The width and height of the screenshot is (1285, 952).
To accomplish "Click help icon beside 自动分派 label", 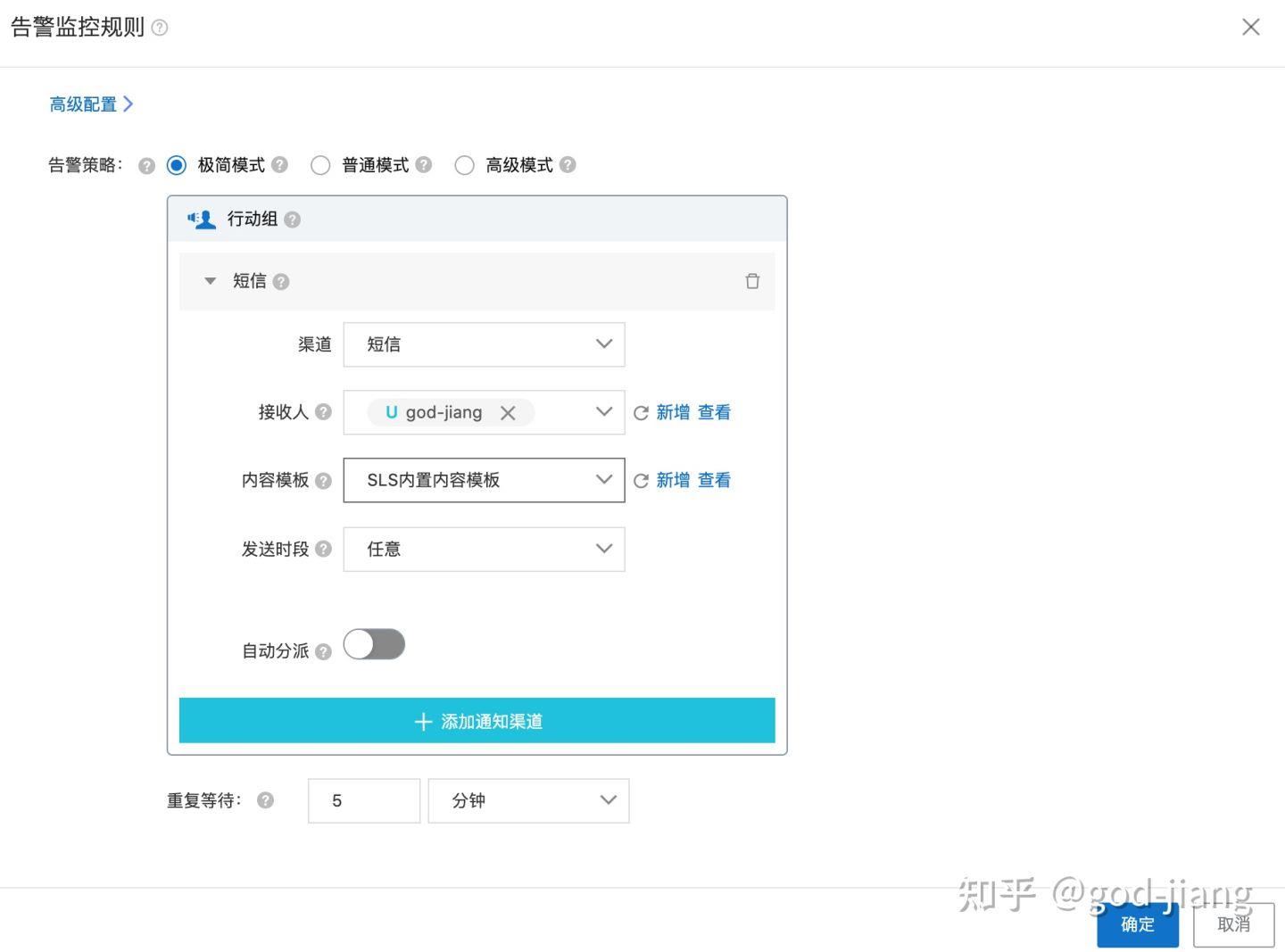I will click(324, 652).
